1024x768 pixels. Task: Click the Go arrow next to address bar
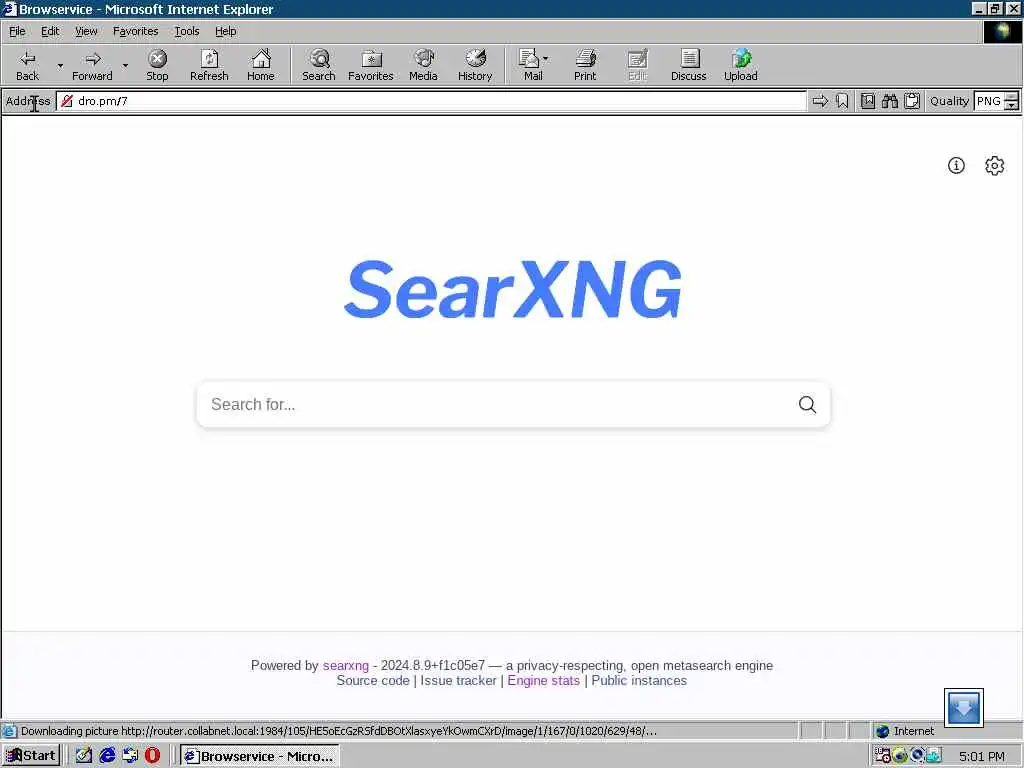click(820, 101)
